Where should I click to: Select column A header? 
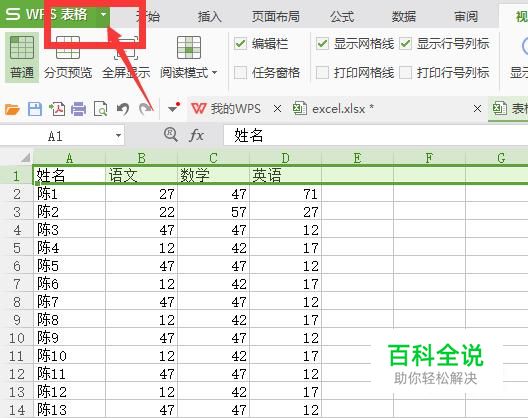pos(69,158)
